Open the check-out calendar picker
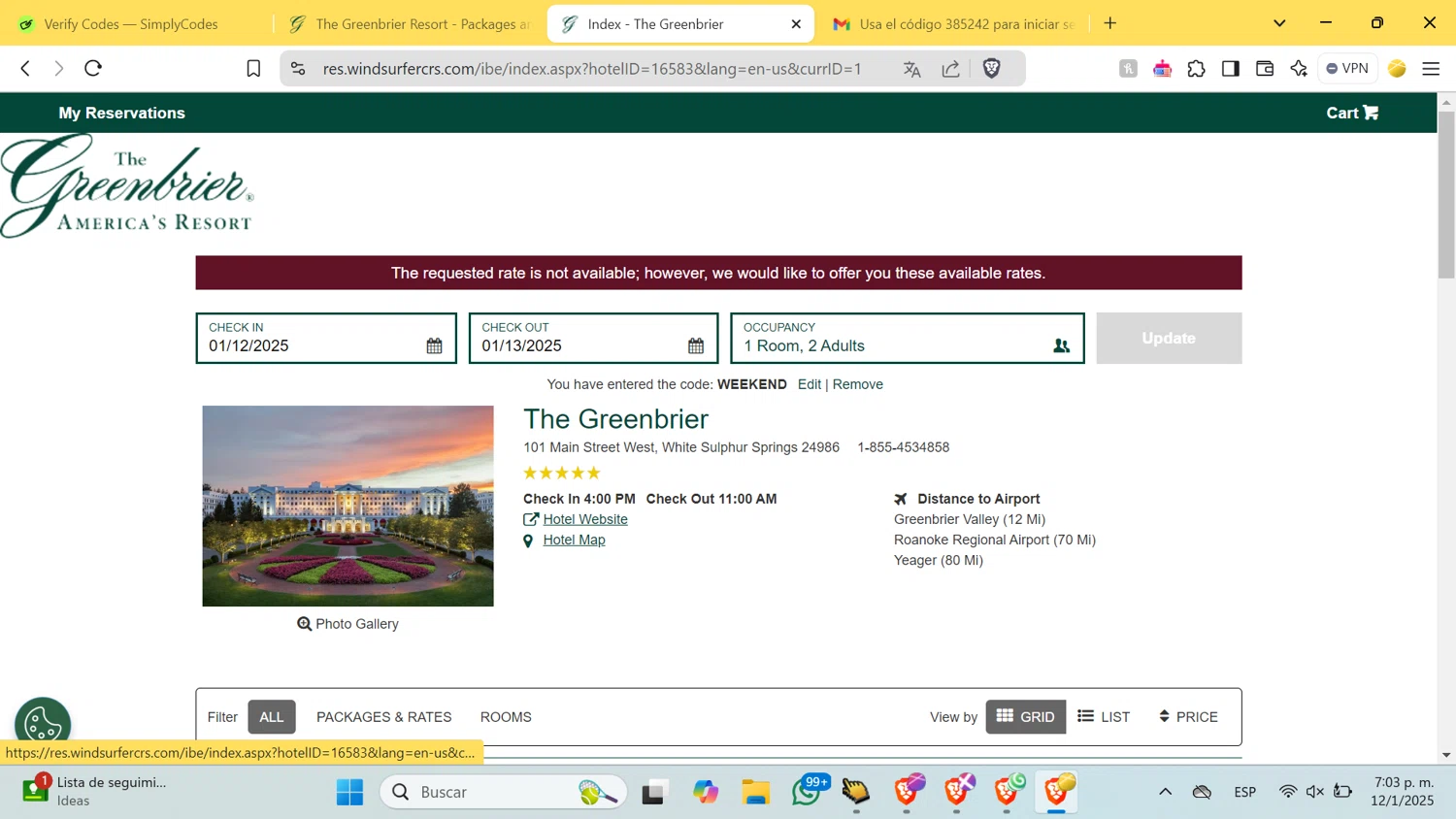The height and width of the screenshot is (819, 1456). pos(696,346)
